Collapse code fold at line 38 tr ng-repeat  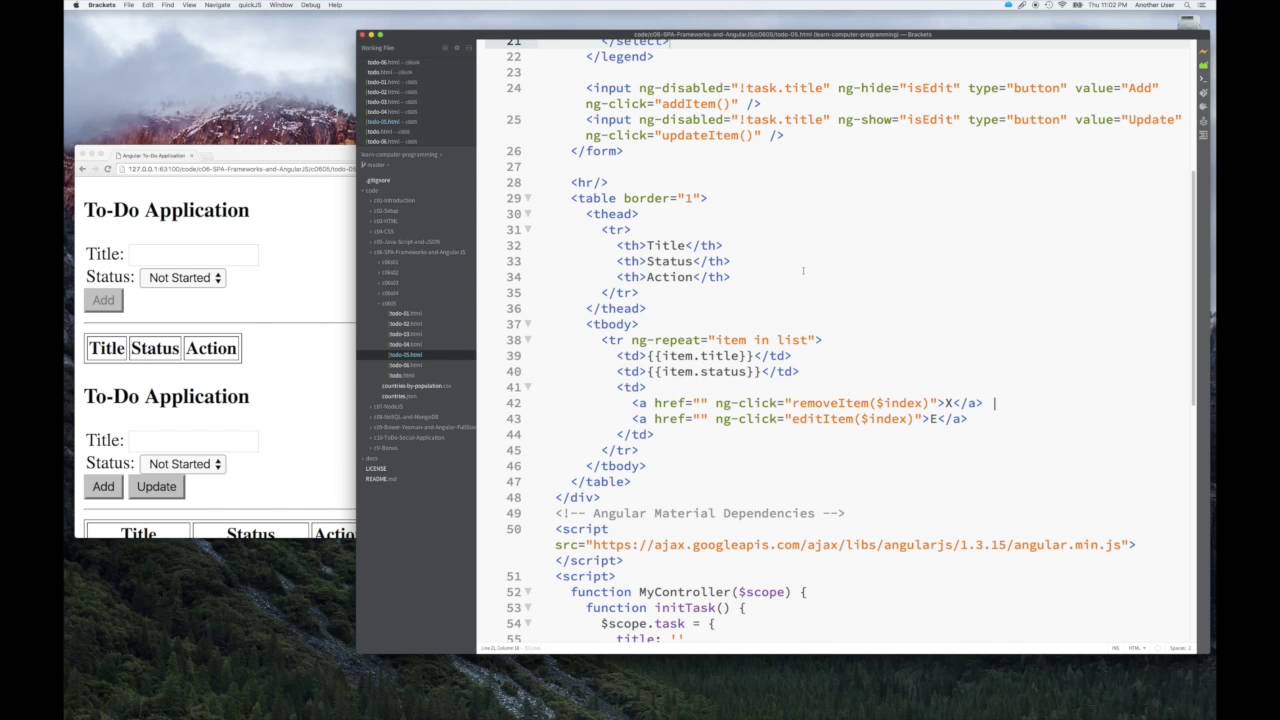click(x=529, y=340)
